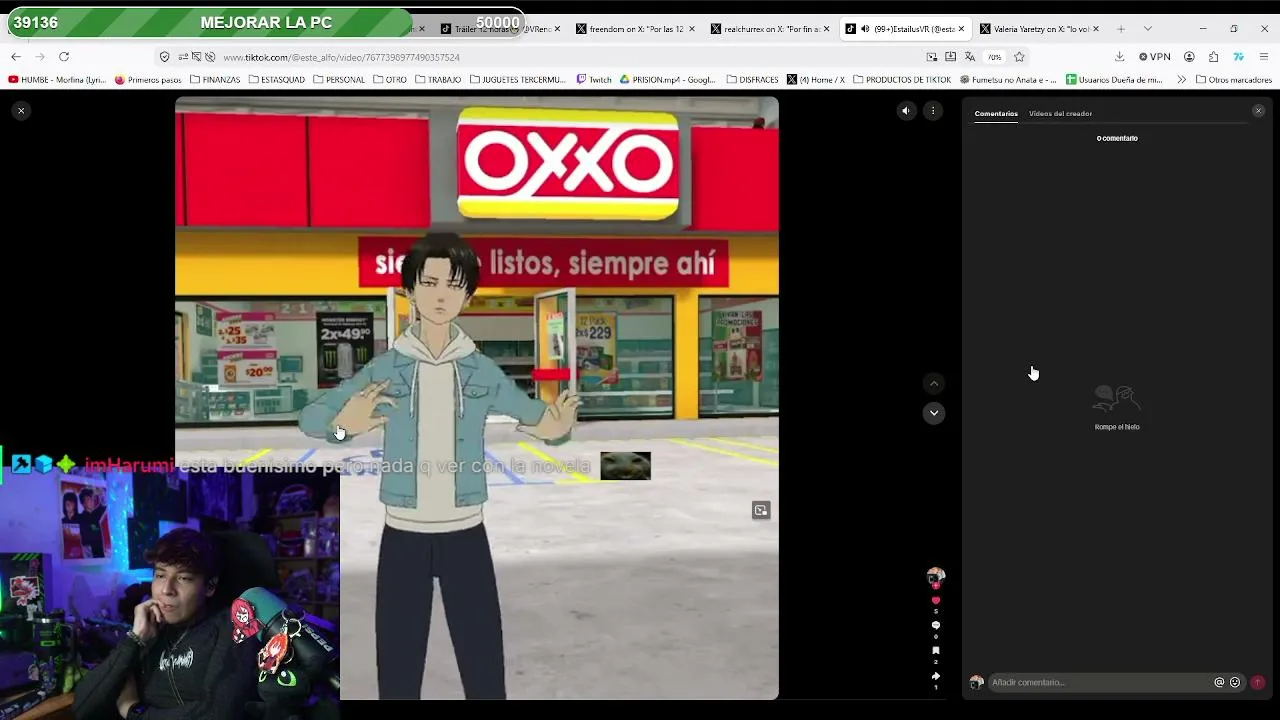Open the PRISION.mp4 Google Drive bookmark
This screenshot has width=1280, height=720.
click(668, 80)
